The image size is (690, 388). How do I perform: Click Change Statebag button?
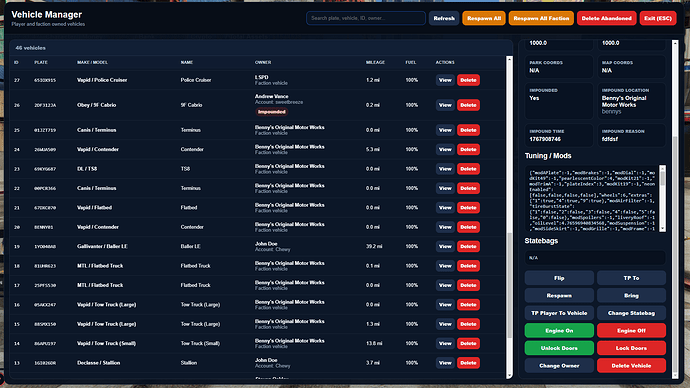(x=631, y=313)
